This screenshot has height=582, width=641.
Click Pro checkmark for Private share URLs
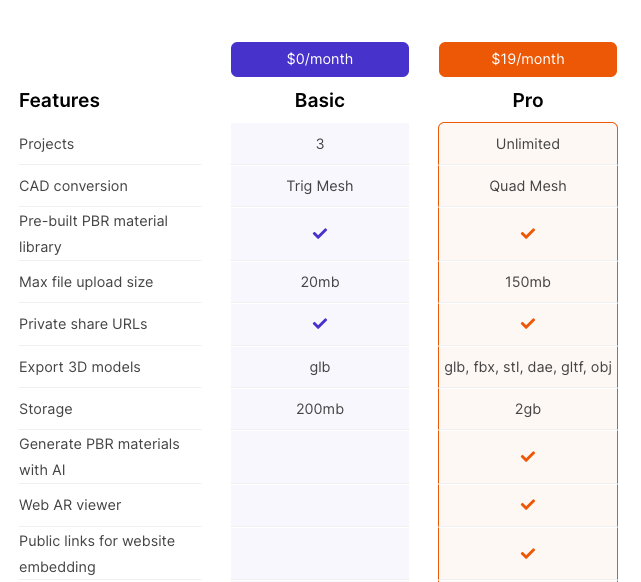tap(528, 324)
